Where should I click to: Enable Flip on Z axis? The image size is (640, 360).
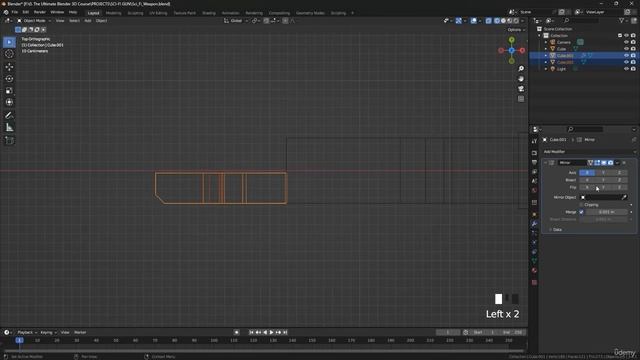coord(619,187)
